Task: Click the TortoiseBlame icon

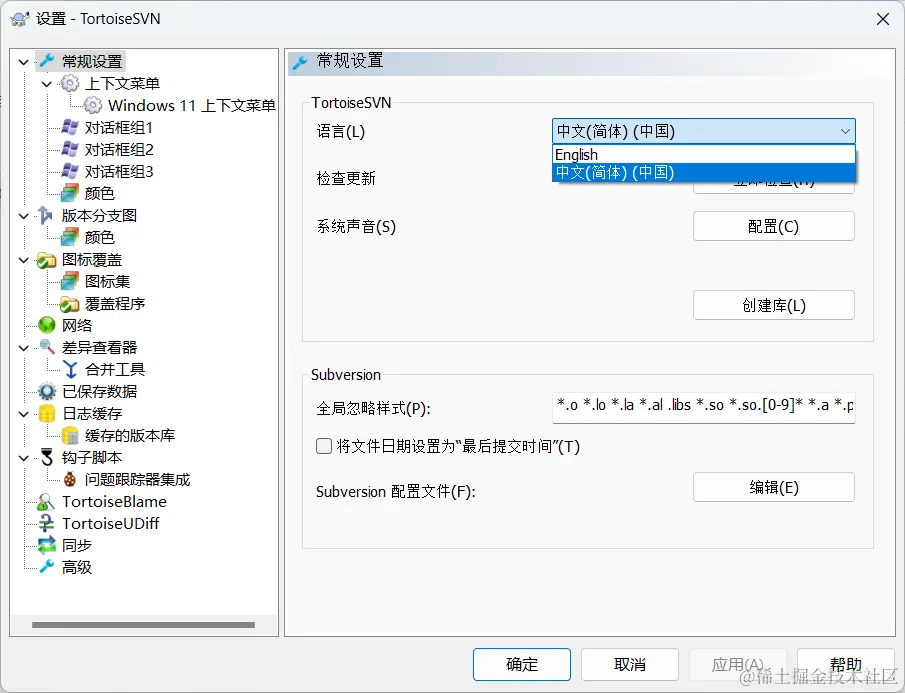Action: pos(46,501)
